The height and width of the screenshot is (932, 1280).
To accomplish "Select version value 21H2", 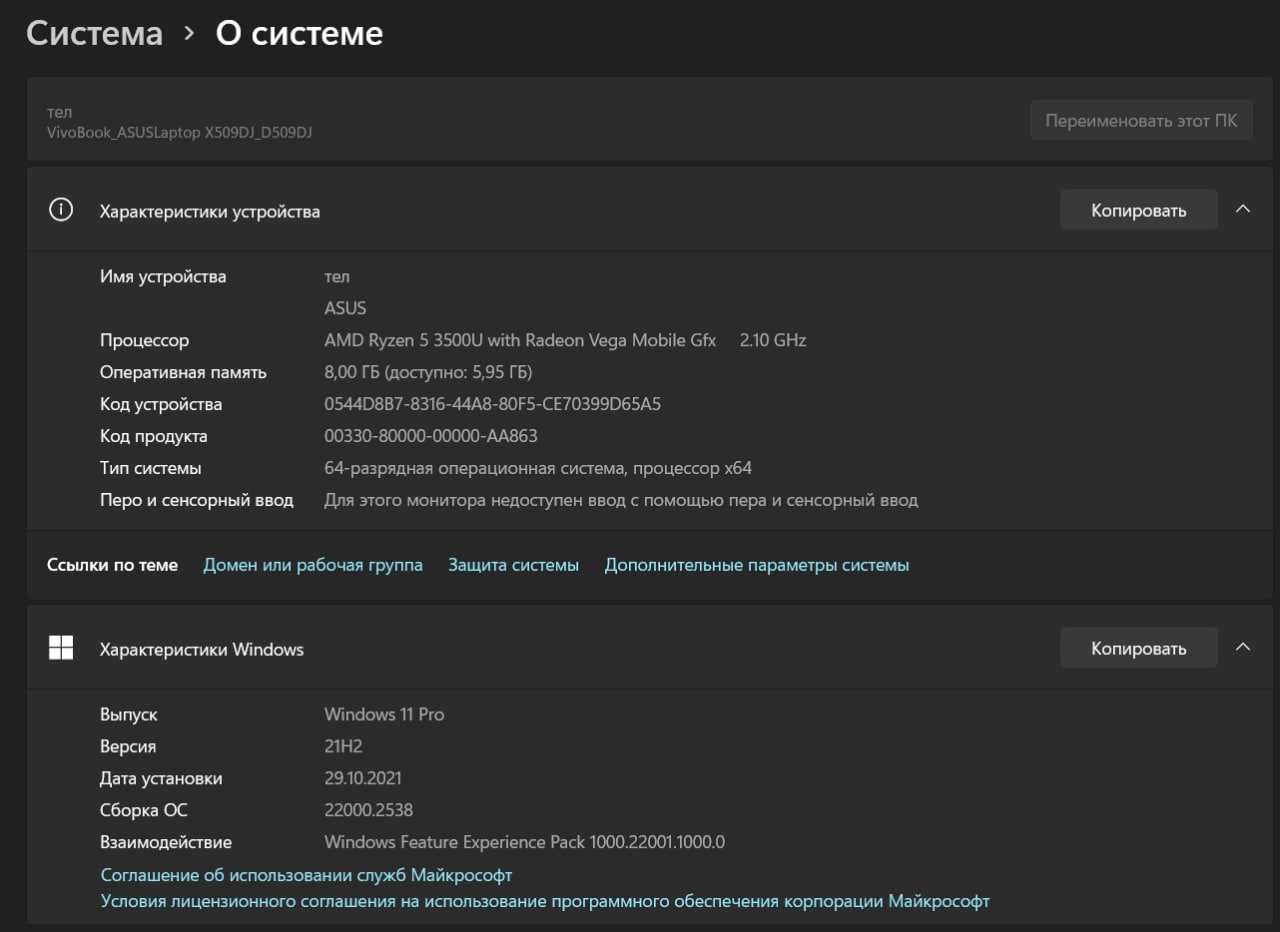I will [341, 746].
